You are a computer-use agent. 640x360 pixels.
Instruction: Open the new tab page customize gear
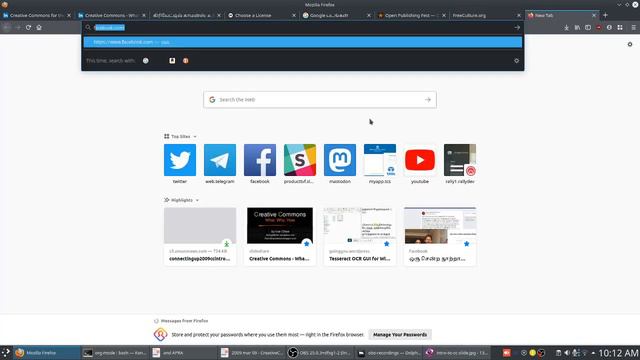click(630, 44)
